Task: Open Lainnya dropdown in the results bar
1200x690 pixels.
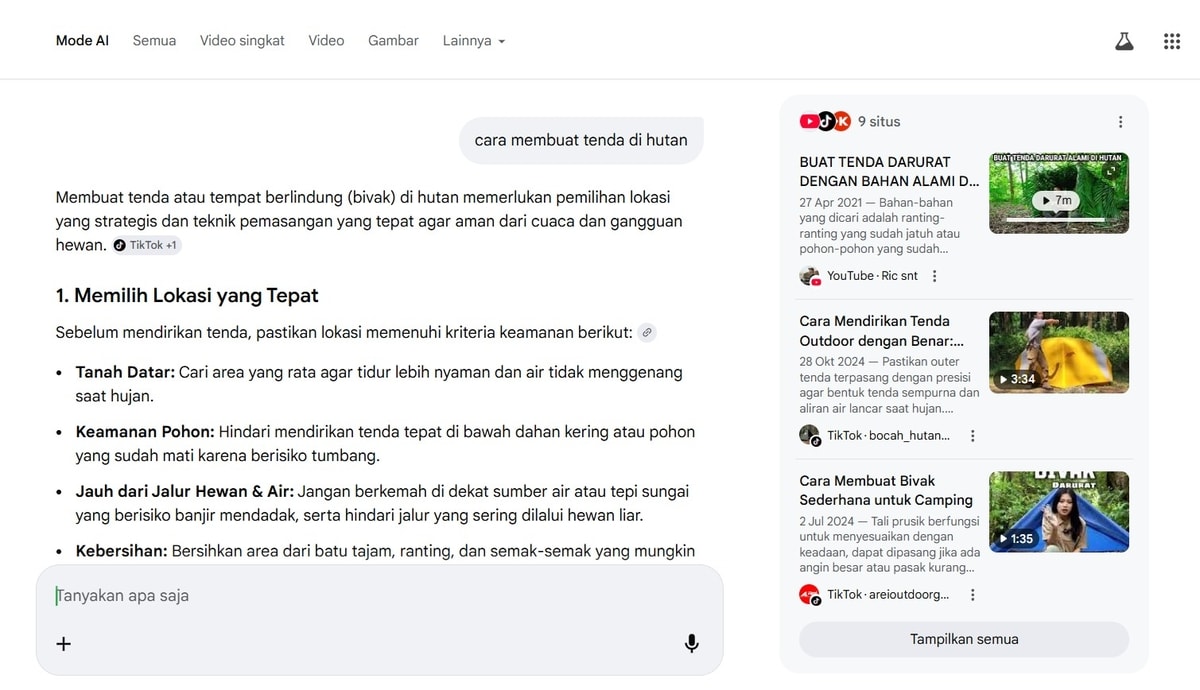Action: pos(472,40)
